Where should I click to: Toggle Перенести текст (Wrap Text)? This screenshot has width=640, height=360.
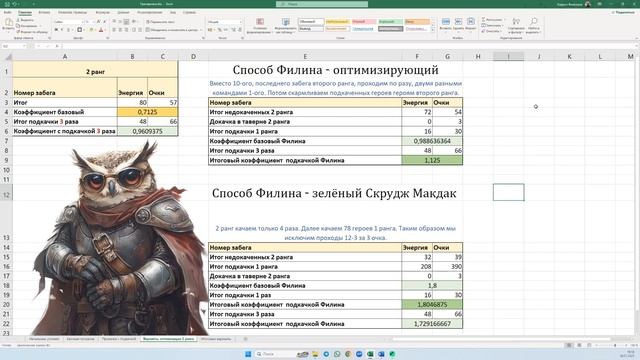point(160,22)
